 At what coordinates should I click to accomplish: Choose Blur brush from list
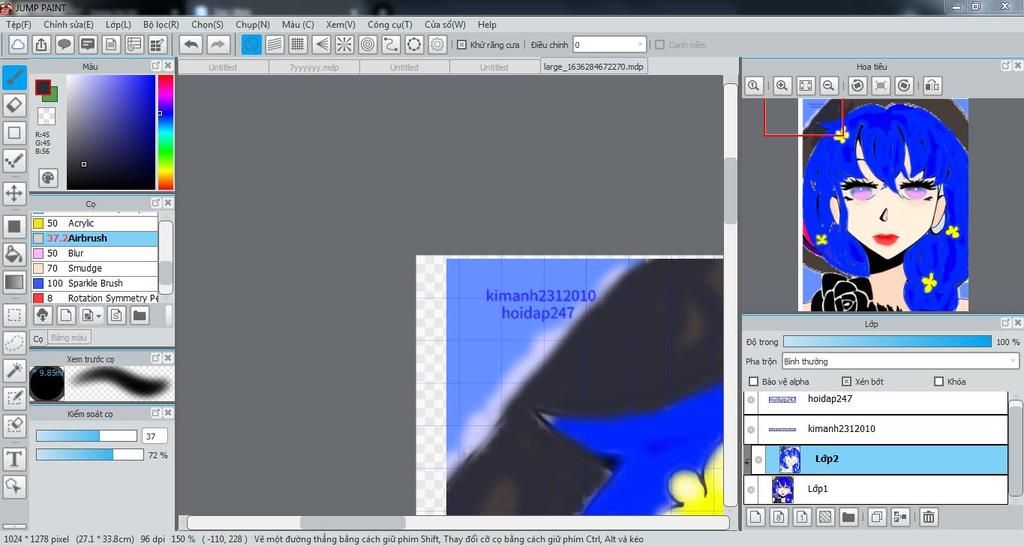point(95,253)
